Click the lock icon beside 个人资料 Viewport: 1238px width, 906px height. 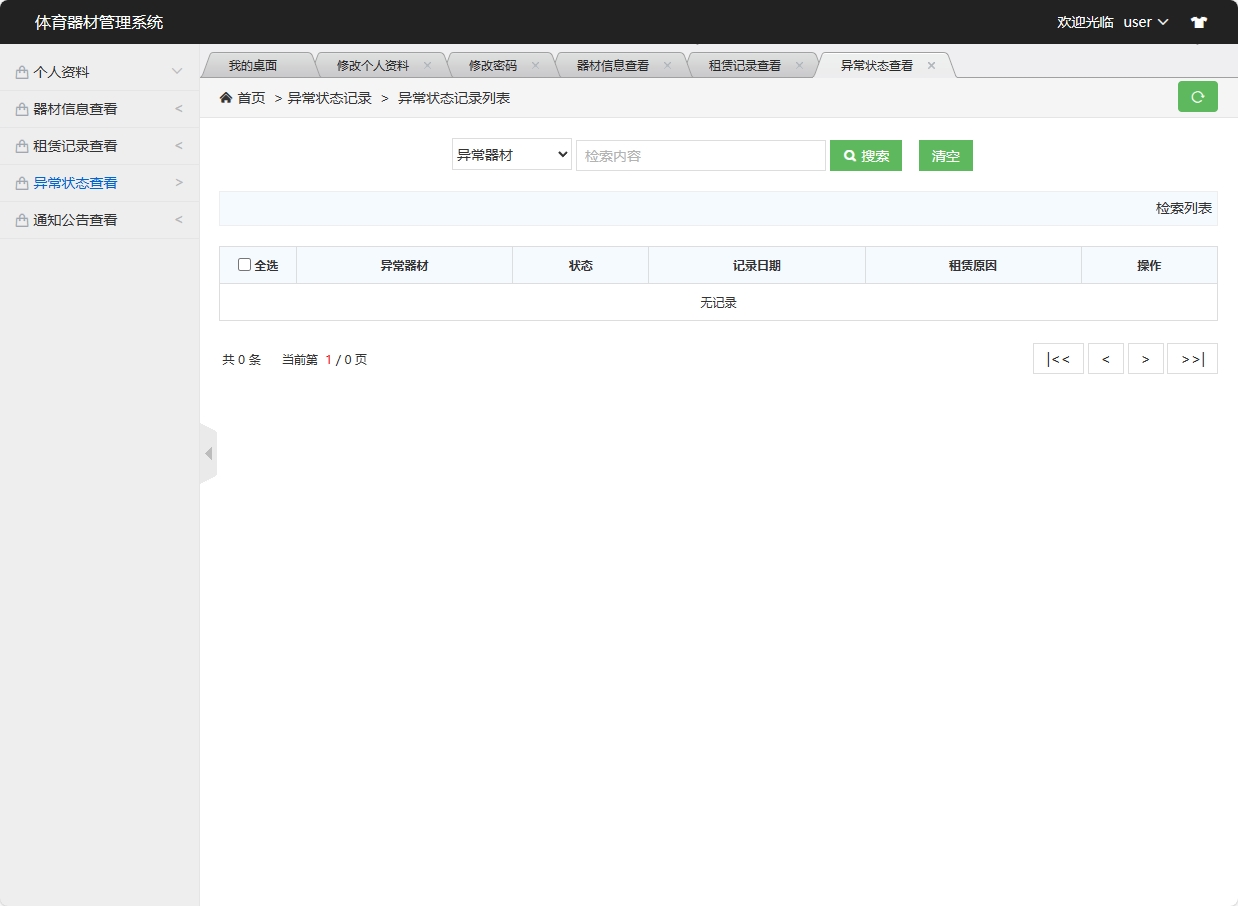click(x=21, y=71)
